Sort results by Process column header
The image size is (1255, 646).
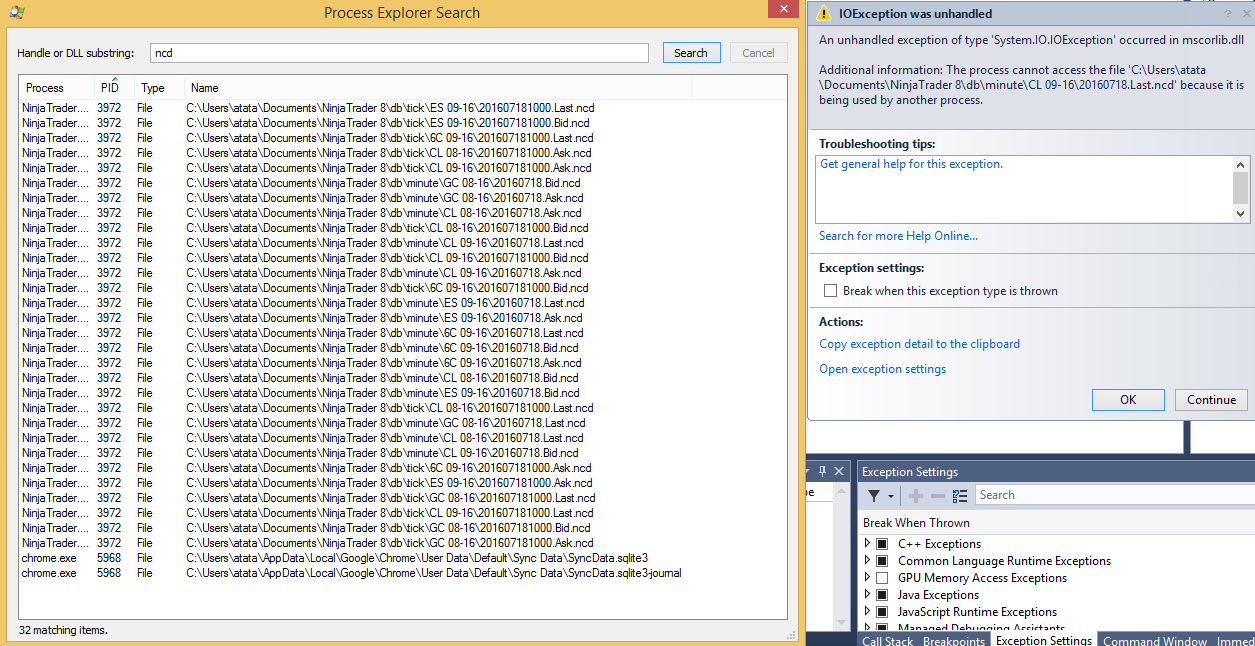pos(57,88)
